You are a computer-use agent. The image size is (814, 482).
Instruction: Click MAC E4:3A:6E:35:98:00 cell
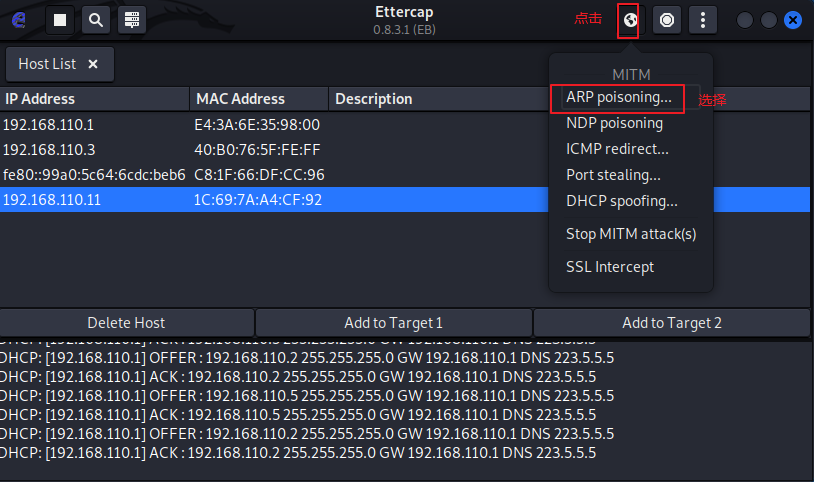[257, 125]
